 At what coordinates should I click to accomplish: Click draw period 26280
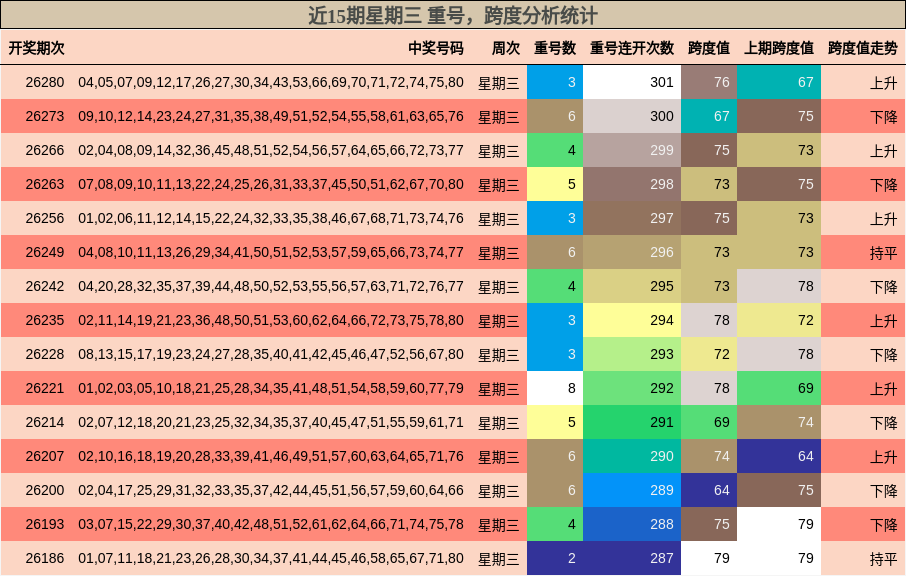[x=44, y=82]
